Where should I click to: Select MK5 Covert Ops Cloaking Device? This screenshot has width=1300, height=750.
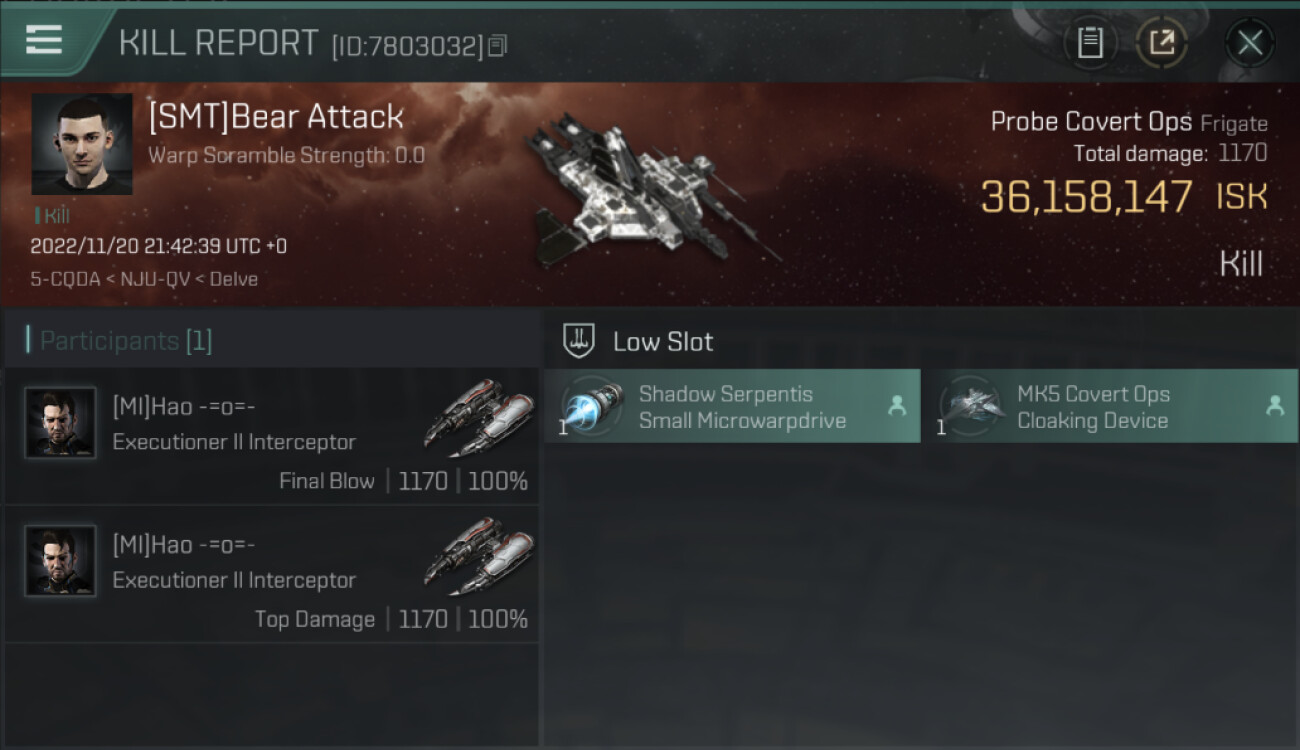click(1110, 406)
